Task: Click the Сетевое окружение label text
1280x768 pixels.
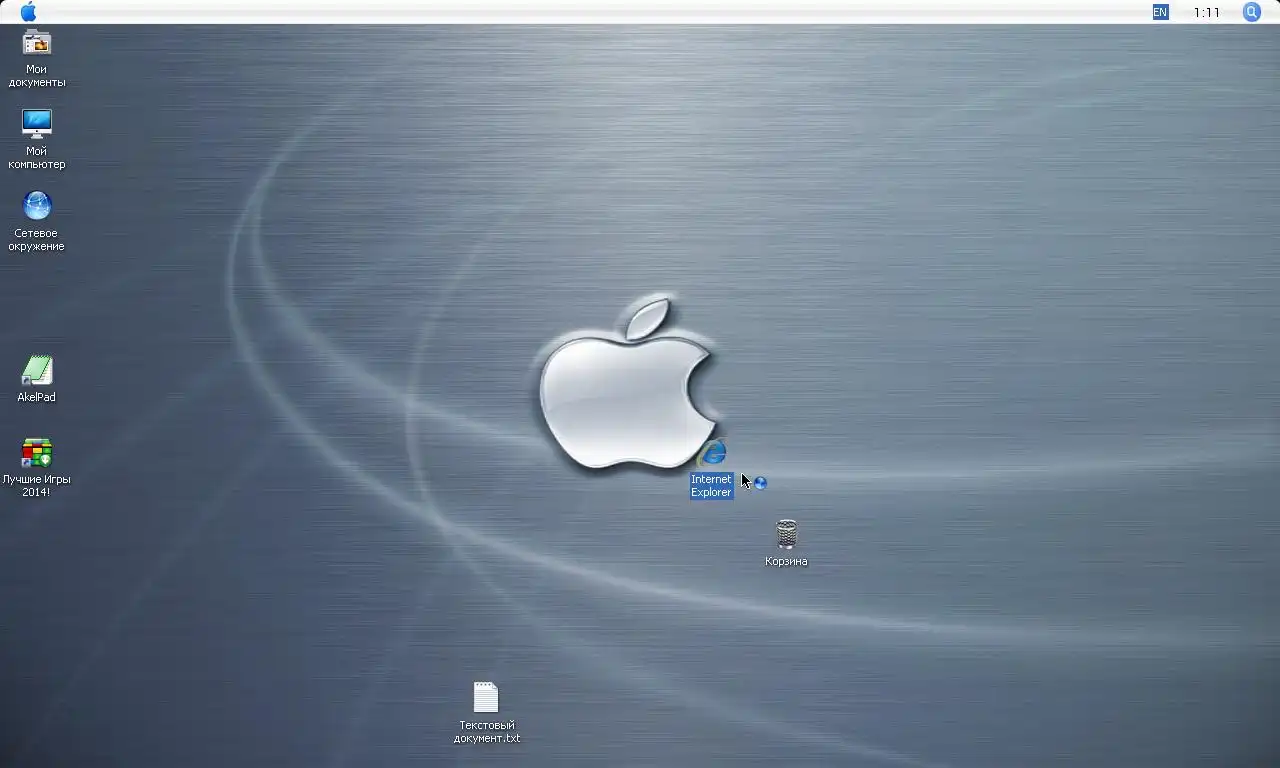Action: point(37,240)
